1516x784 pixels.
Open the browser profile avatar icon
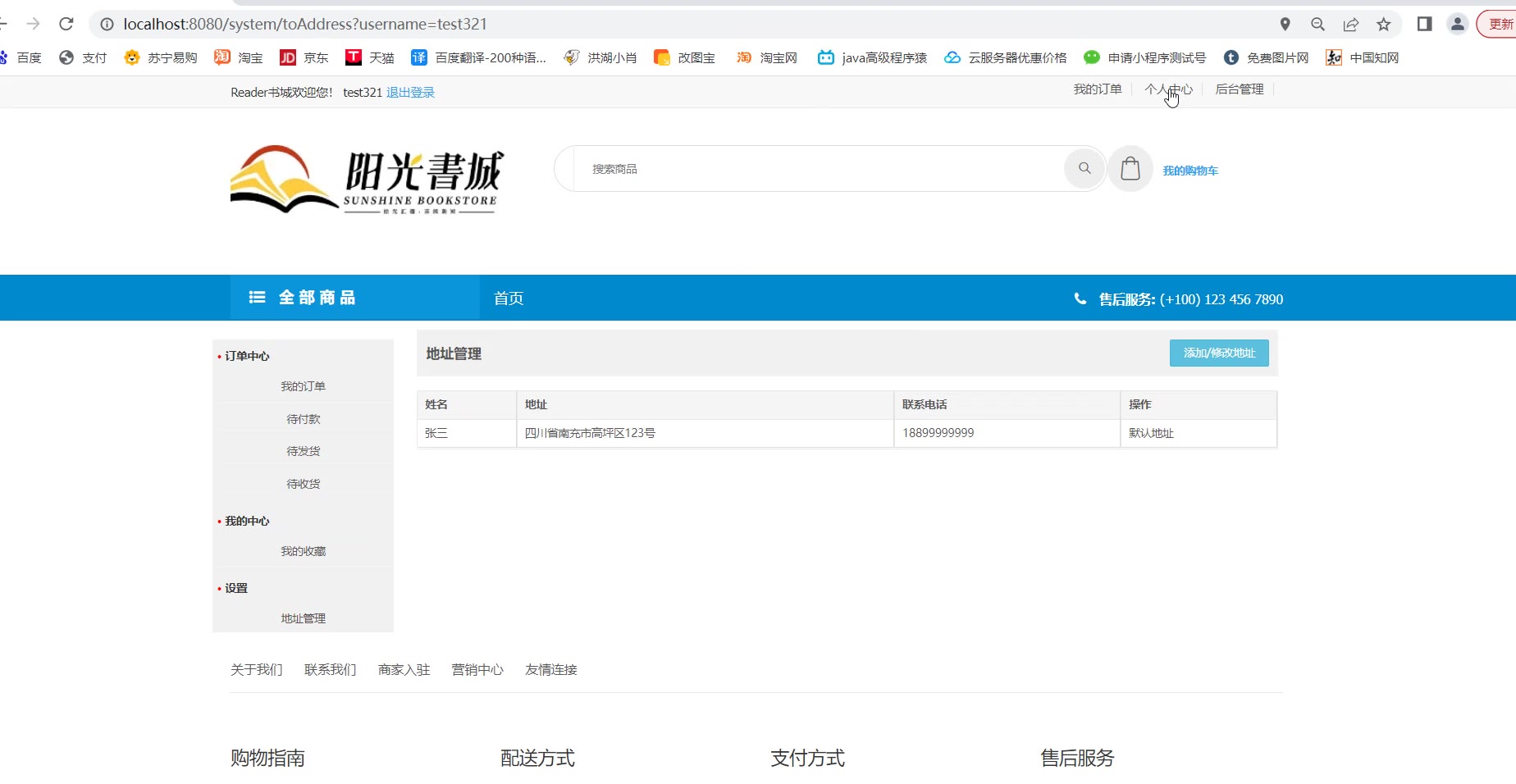pos(1457,24)
